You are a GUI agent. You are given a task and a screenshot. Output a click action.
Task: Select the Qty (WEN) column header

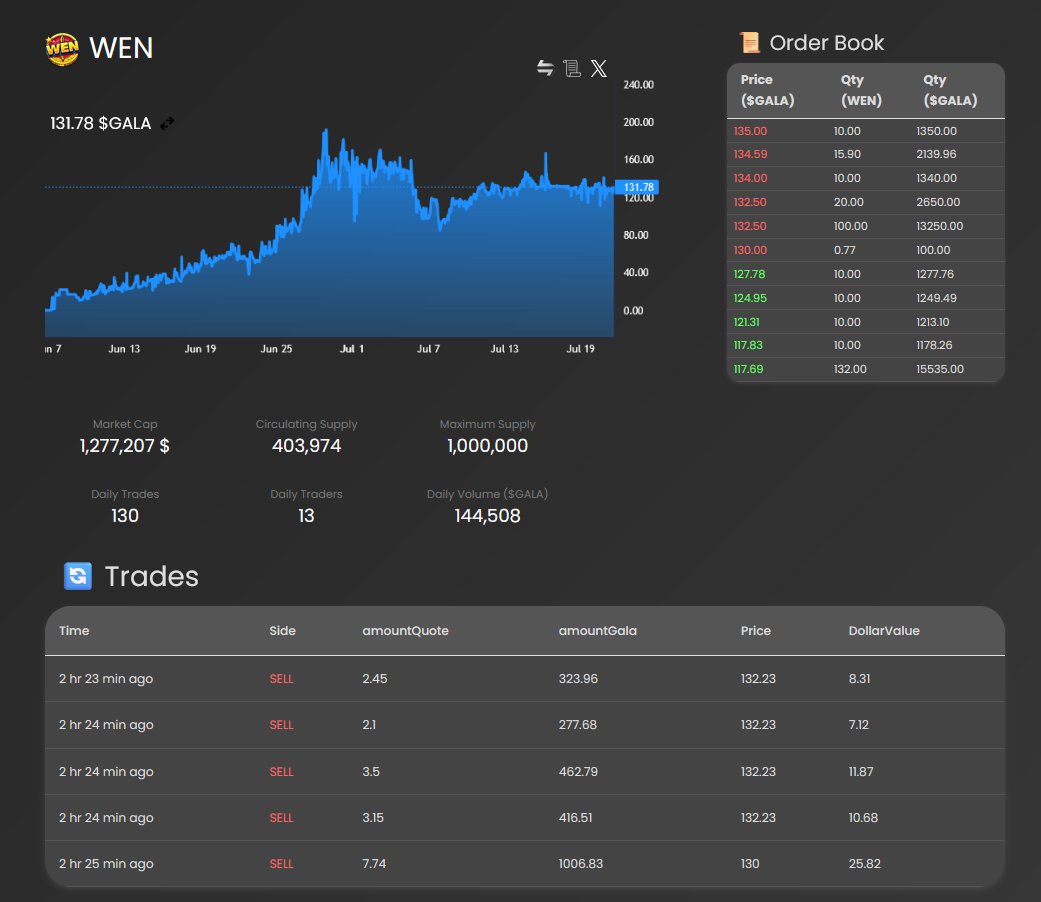tap(861, 90)
